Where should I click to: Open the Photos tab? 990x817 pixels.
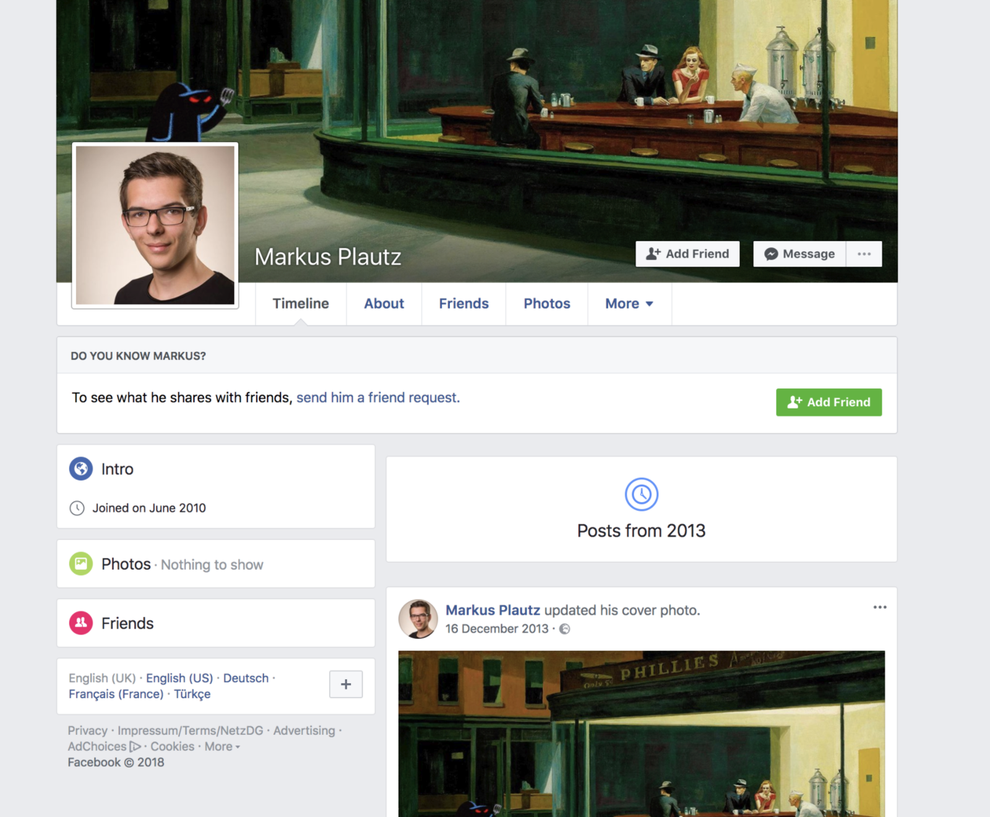[x=547, y=304]
